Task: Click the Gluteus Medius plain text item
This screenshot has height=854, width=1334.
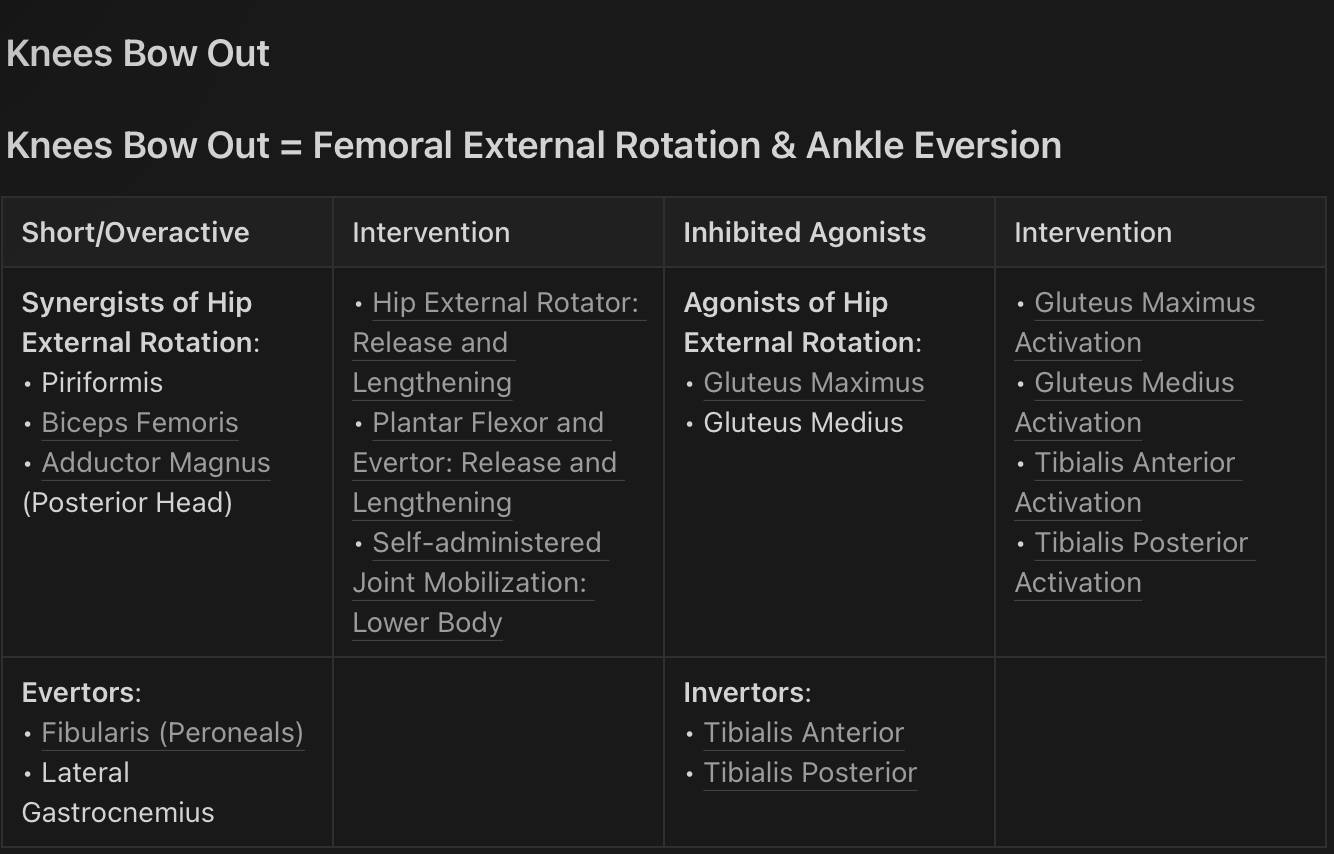Action: (804, 423)
